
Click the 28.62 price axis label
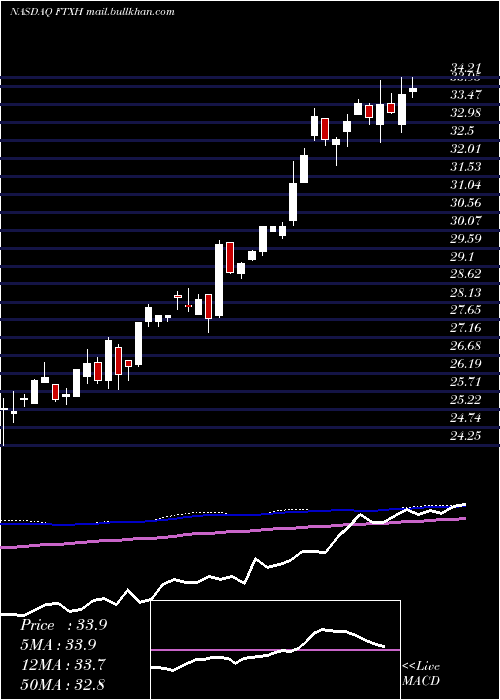(x=466, y=275)
